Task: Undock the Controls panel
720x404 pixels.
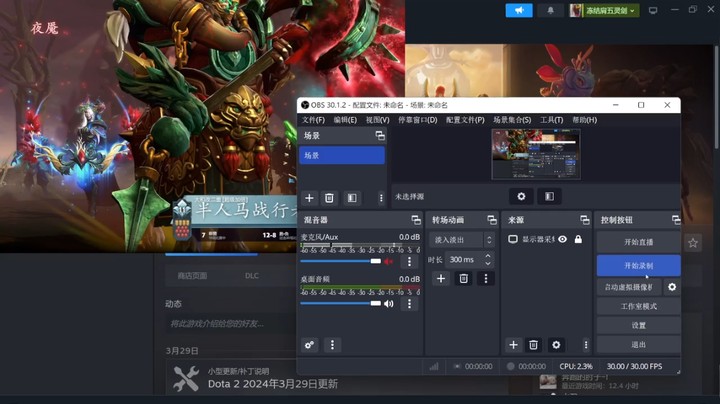Action: click(x=676, y=220)
